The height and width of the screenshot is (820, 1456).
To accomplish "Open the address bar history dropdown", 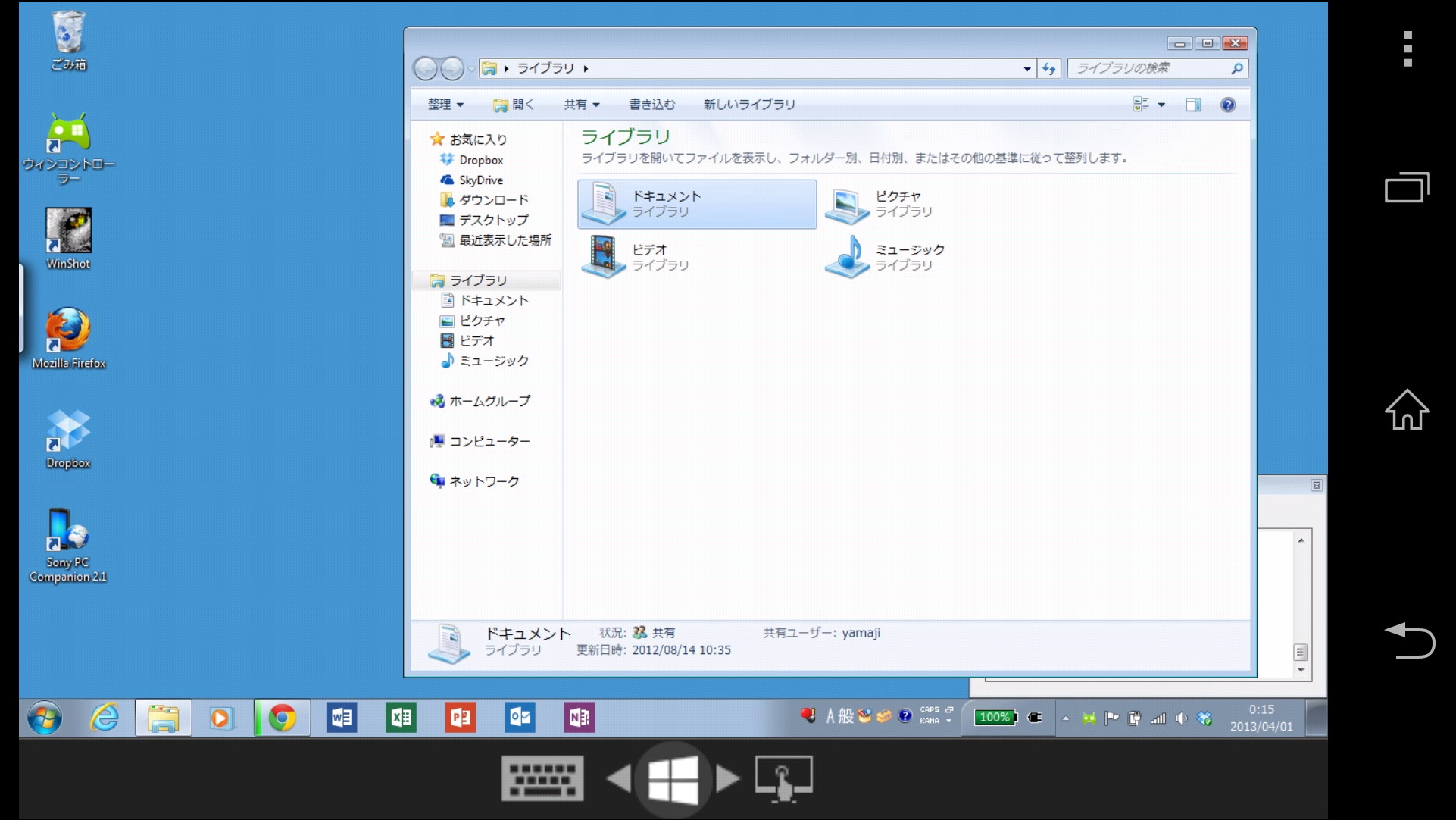I will pos(1026,68).
